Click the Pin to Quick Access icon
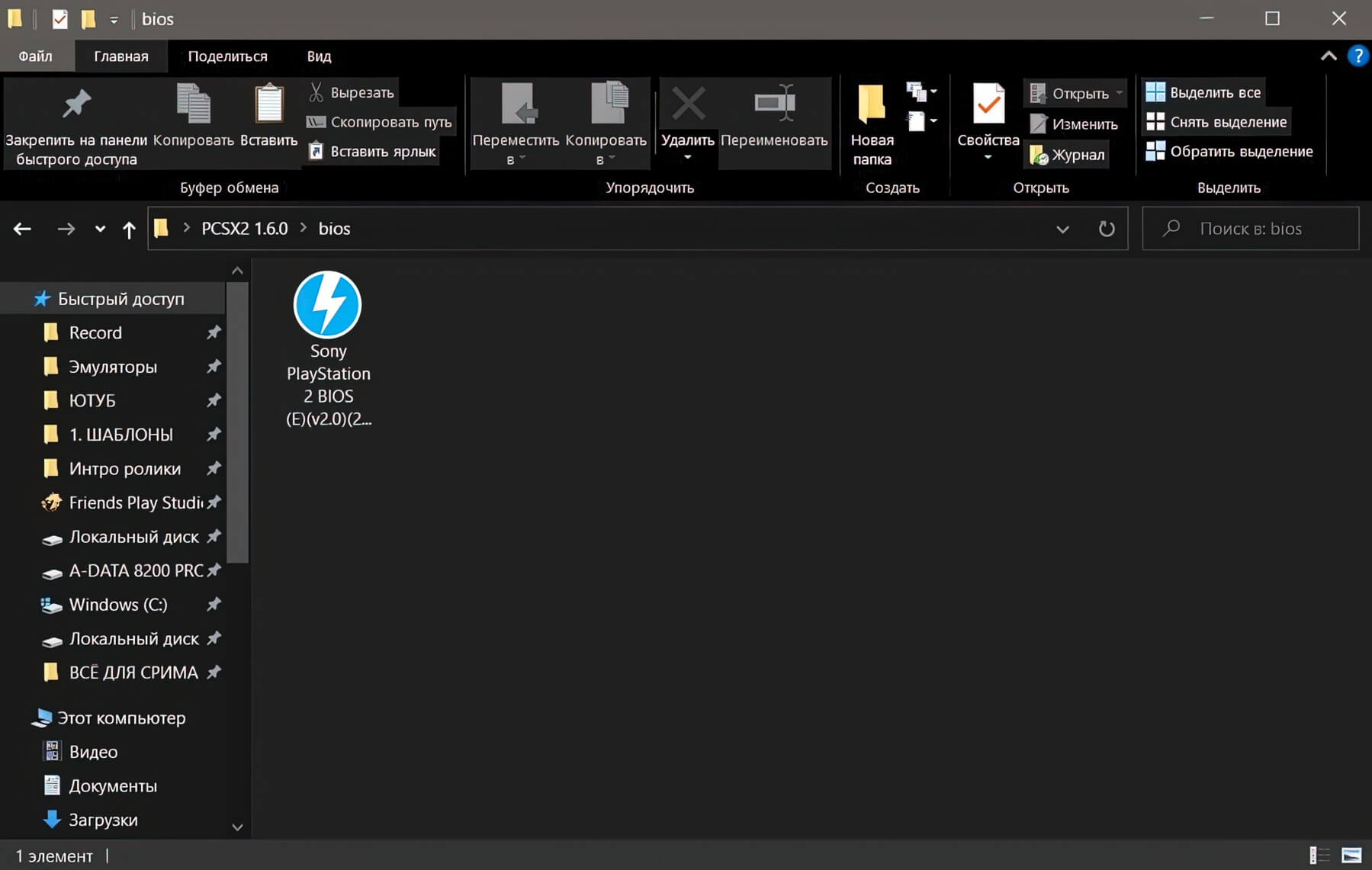Viewport: 1372px width, 870px height. [76, 104]
